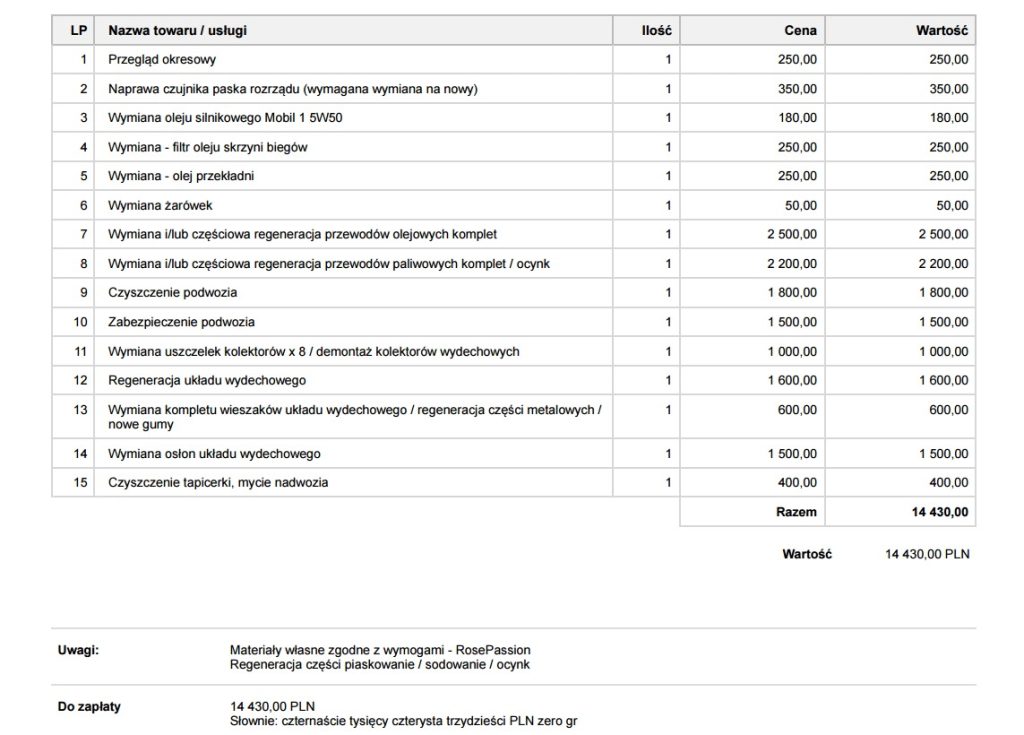Screen dimensions: 1024x735
Task: Click the "Zabezpieczenie podwozia" item name
Action: [181, 322]
